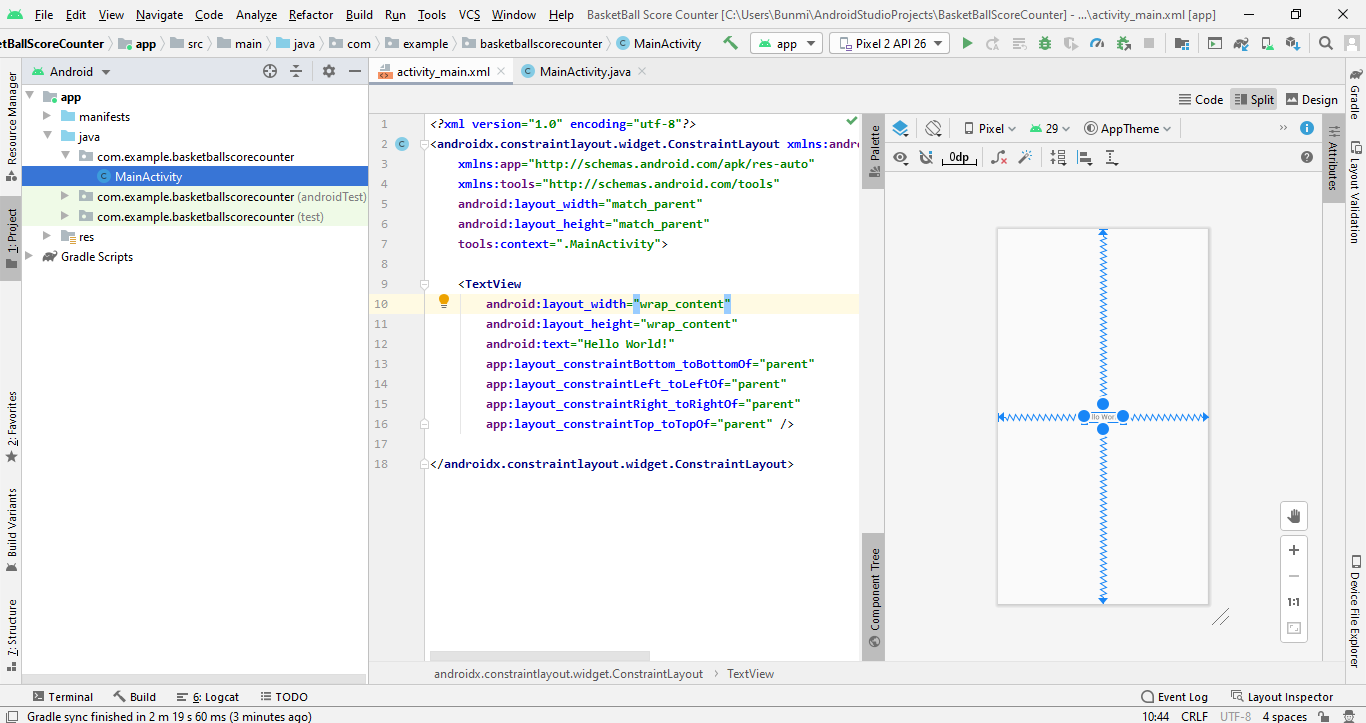Screen dimensions: 1366x723
Task: Open the Analyze menu
Action: 257,14
